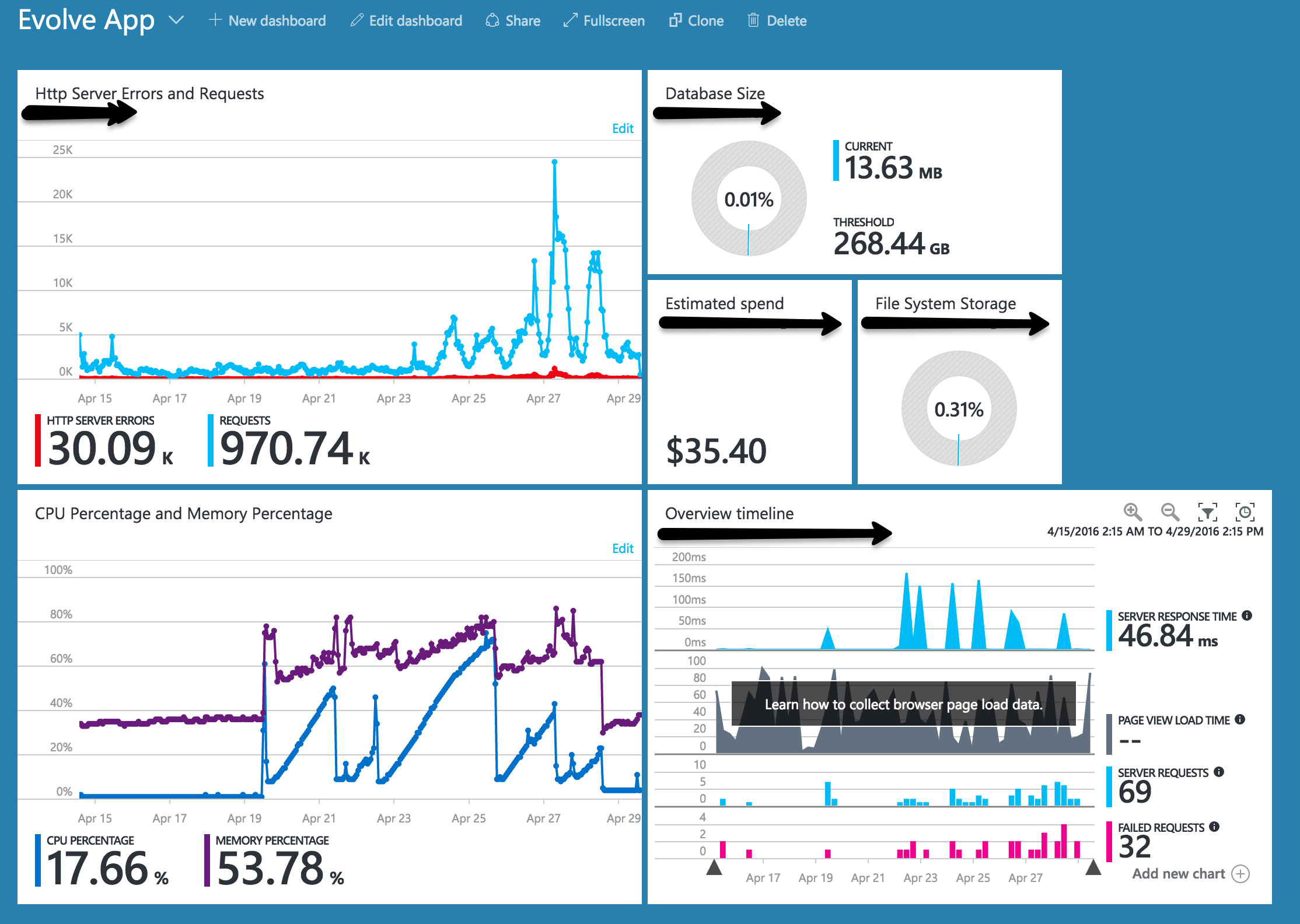Click the Add new chart plus icon

click(x=1240, y=874)
